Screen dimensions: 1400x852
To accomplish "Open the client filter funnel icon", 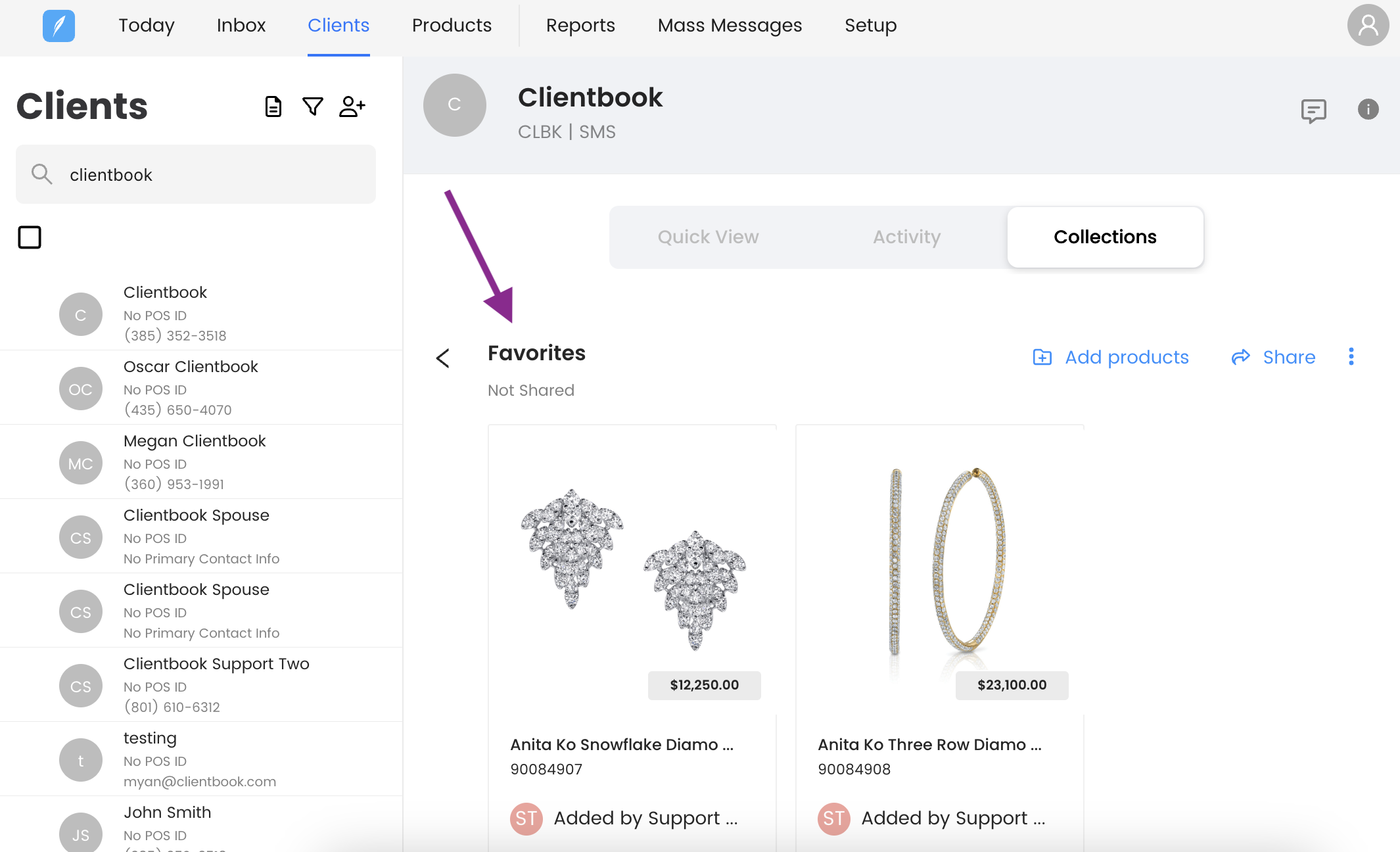I will tap(312, 106).
